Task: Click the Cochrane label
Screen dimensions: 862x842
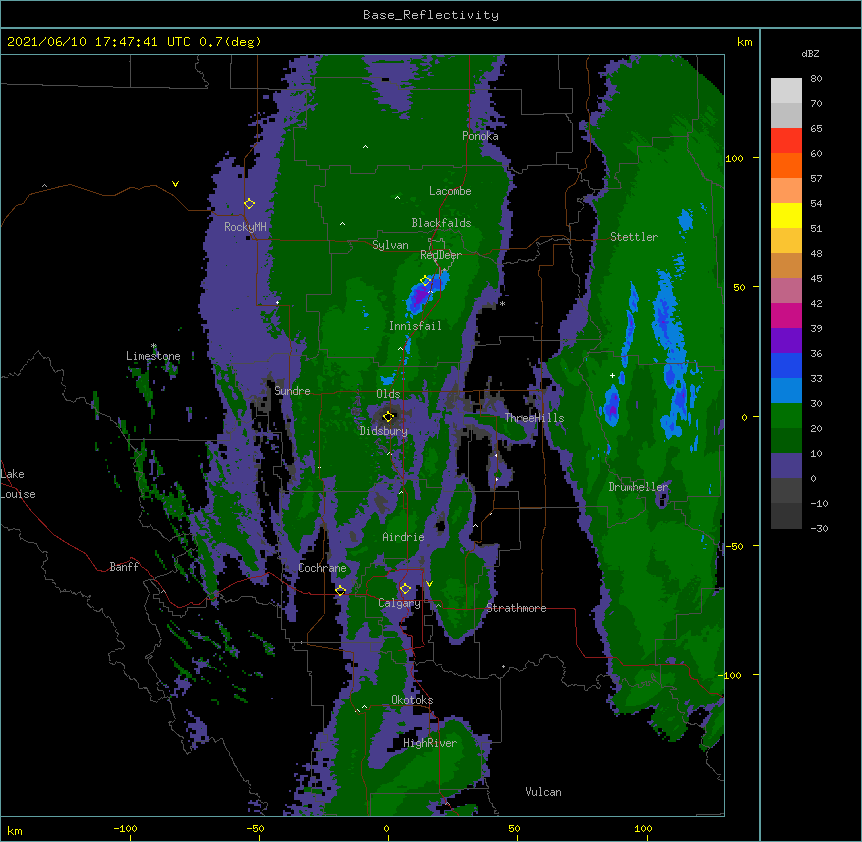Action: [322, 568]
